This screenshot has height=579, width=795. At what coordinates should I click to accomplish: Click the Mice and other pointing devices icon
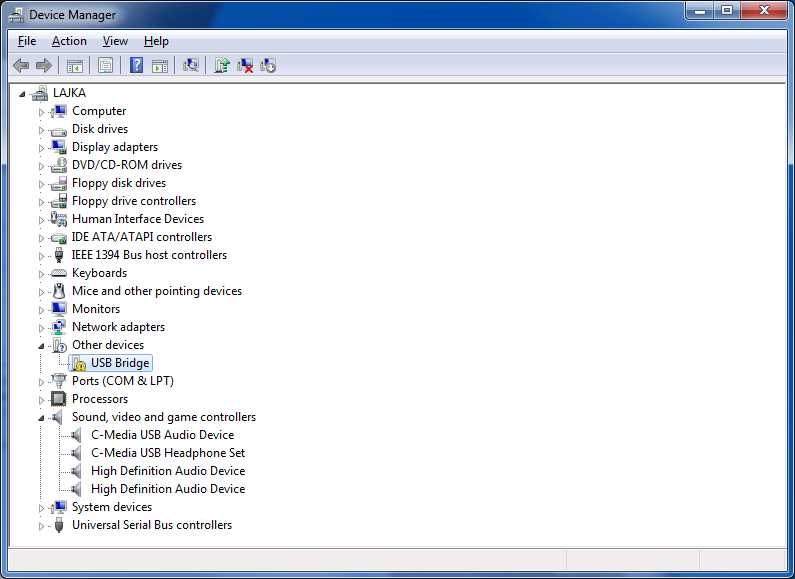coord(59,291)
